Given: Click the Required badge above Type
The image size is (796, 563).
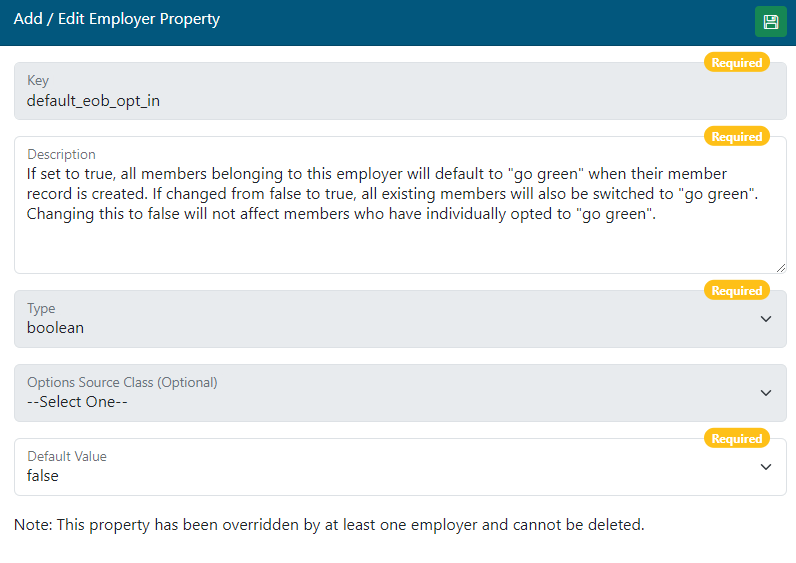Looking at the screenshot, I should point(737,291).
